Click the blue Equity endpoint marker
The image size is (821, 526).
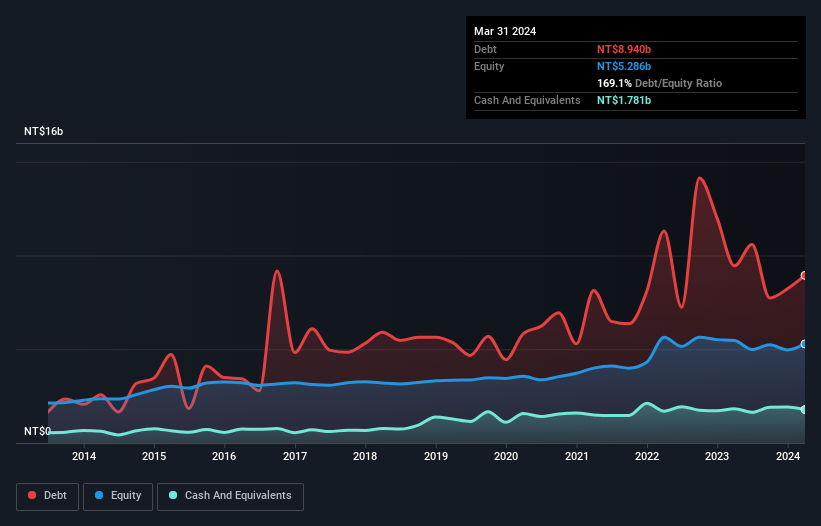[804, 344]
